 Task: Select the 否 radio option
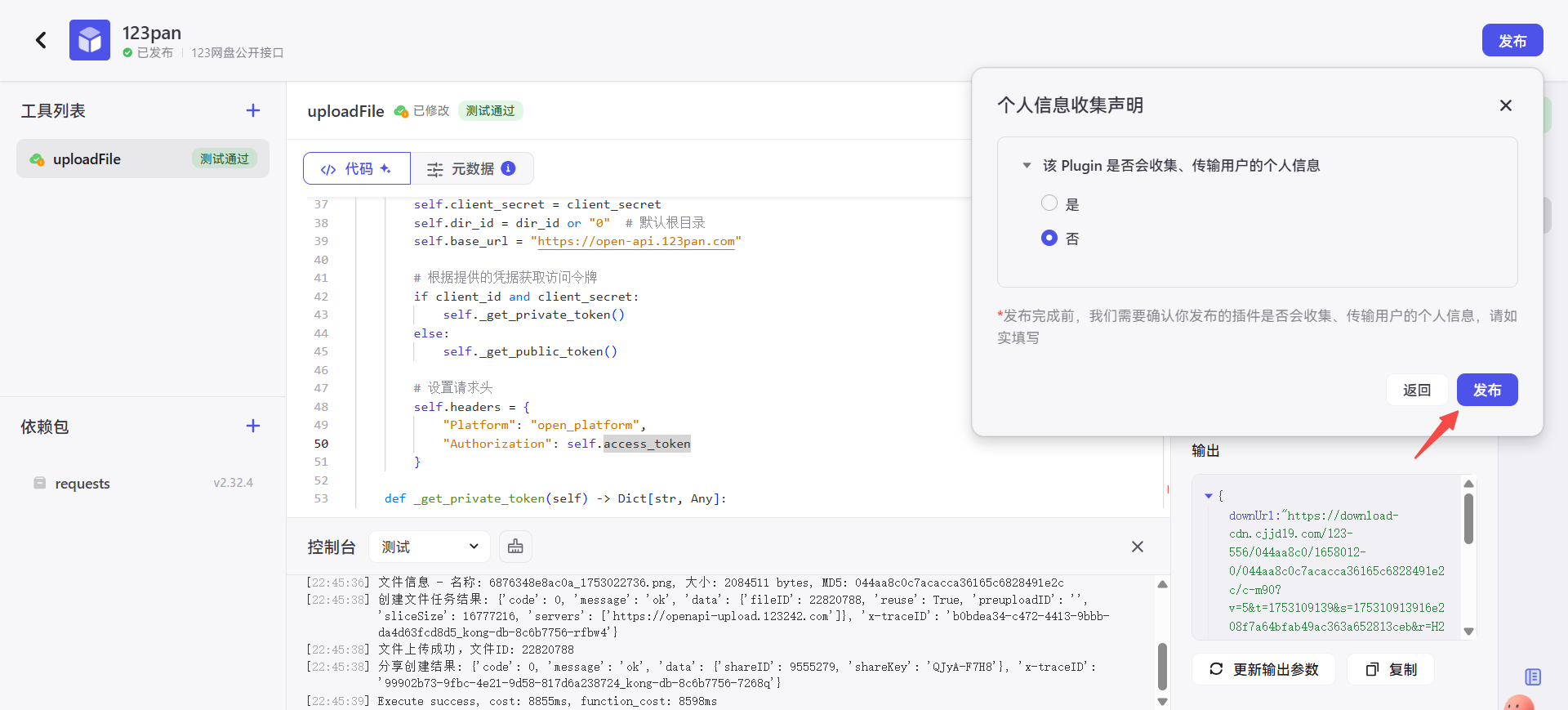1049,238
